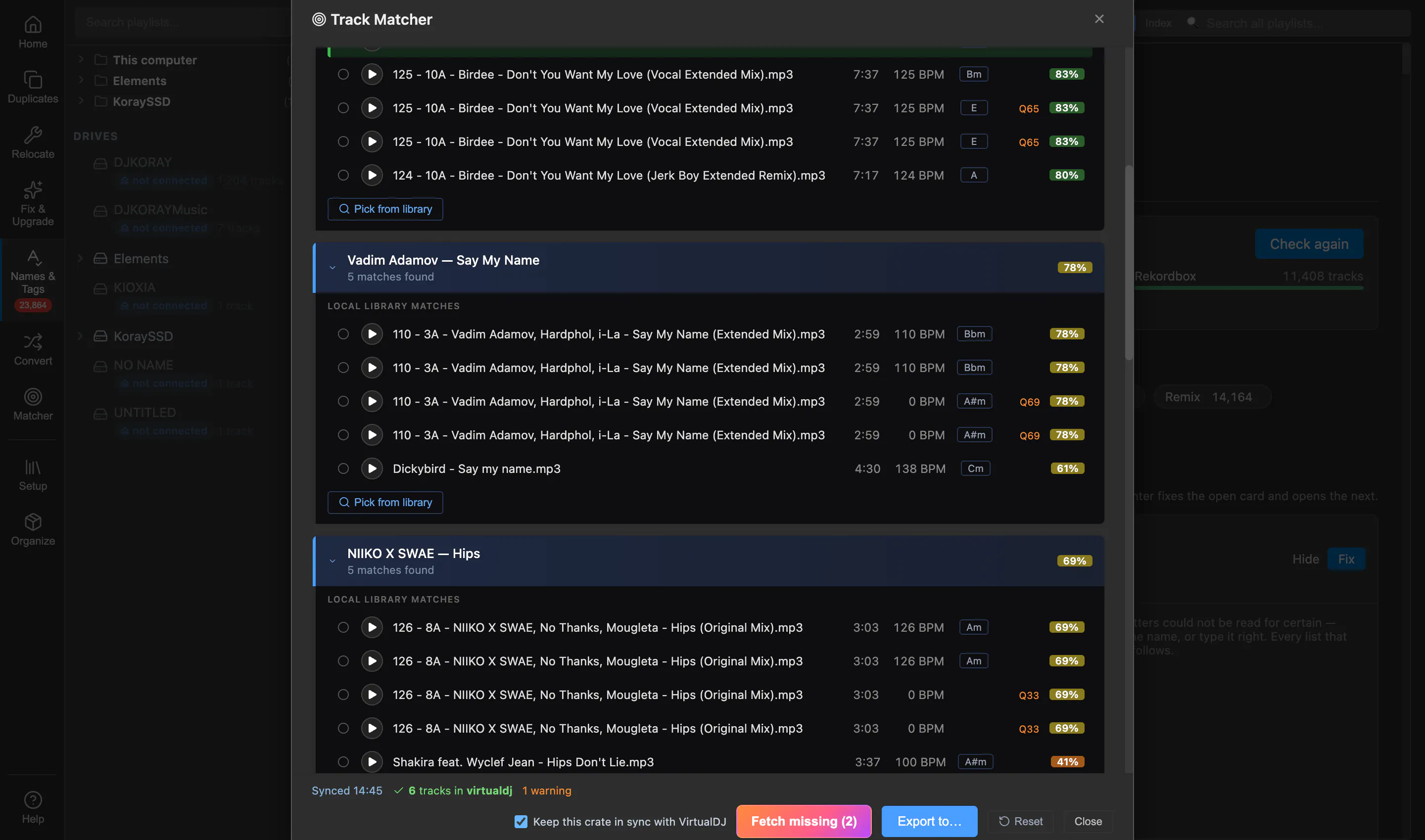The image size is (1425, 840).
Task: Play Shakira Hips Don't Lie preview
Action: click(372, 762)
